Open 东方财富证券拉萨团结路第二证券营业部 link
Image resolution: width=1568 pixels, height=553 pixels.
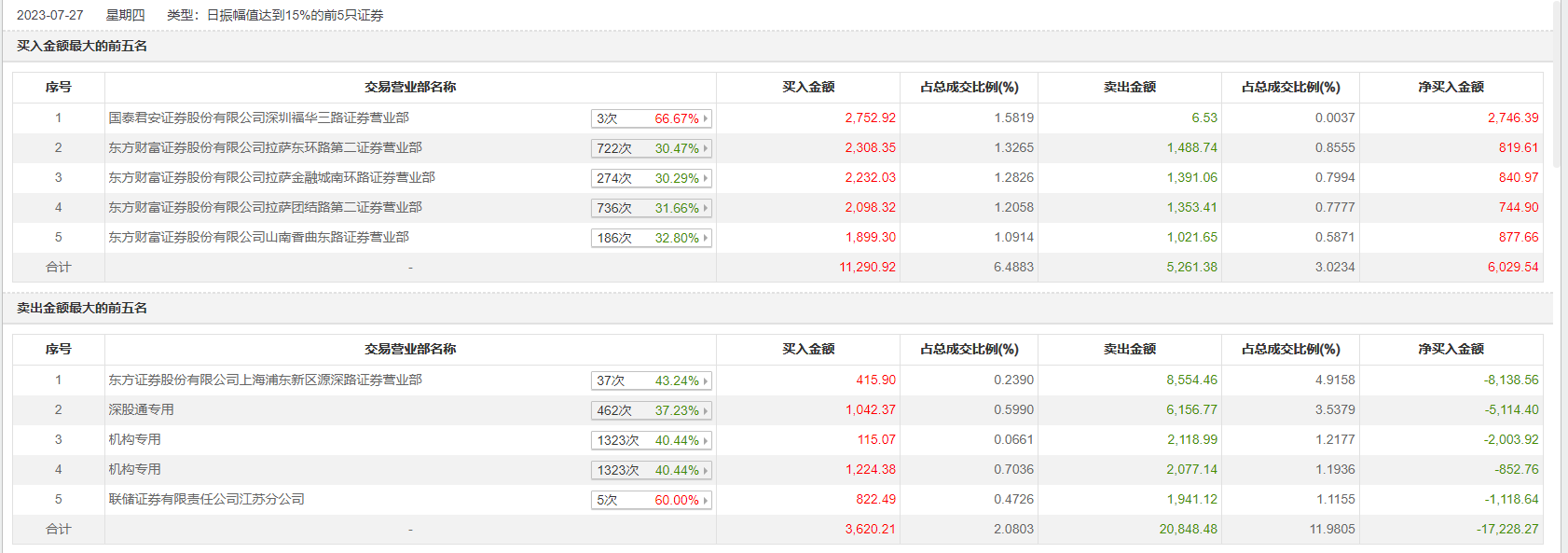pyautogui.click(x=265, y=207)
